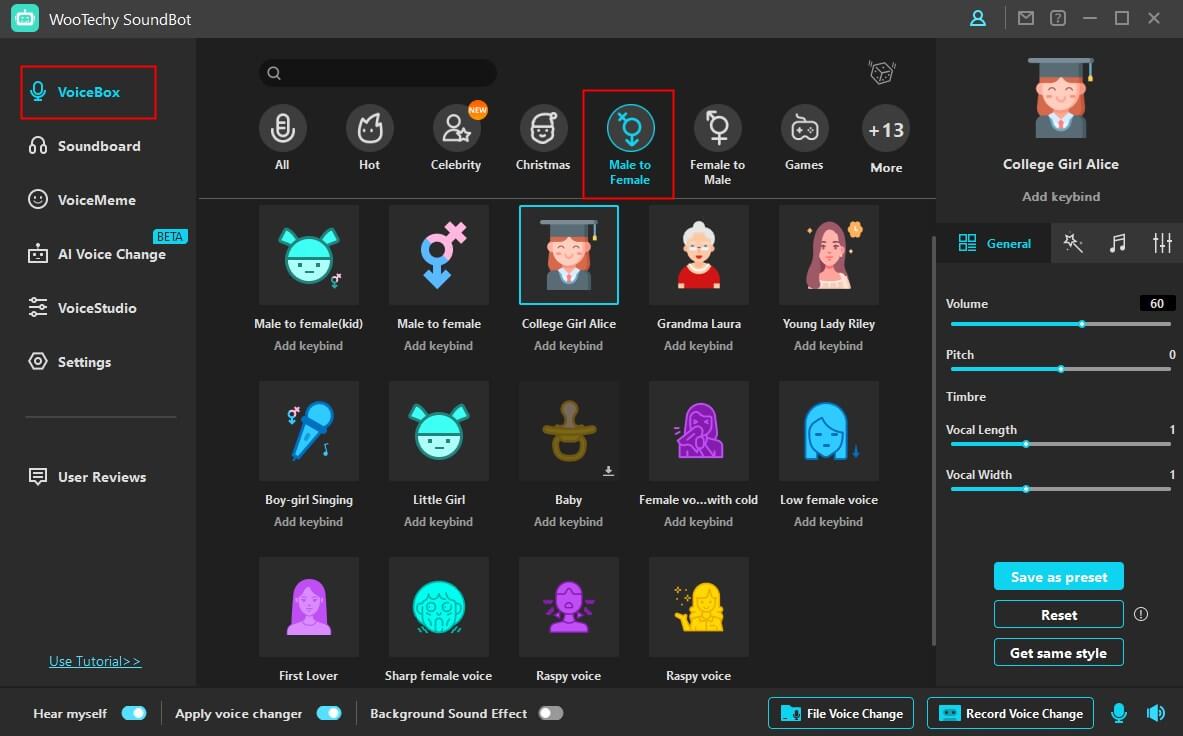Open the VoiceMeme section

[x=82, y=200]
